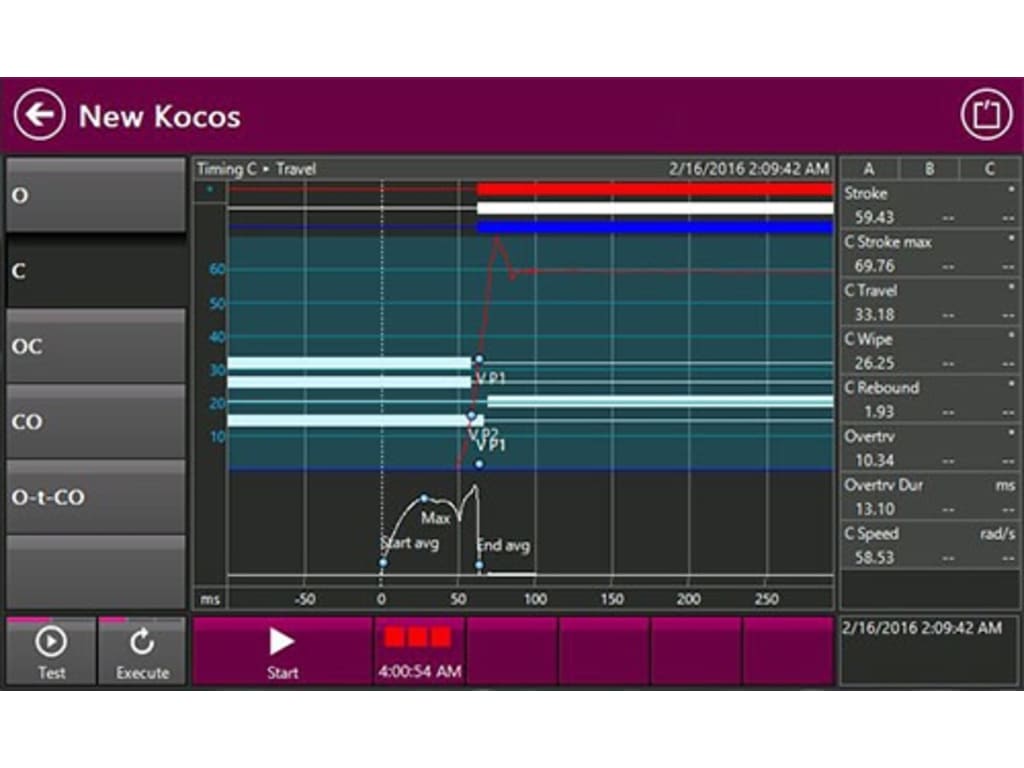Click the Overtrv Dur value 13.10
1024x768 pixels.
pos(874,509)
